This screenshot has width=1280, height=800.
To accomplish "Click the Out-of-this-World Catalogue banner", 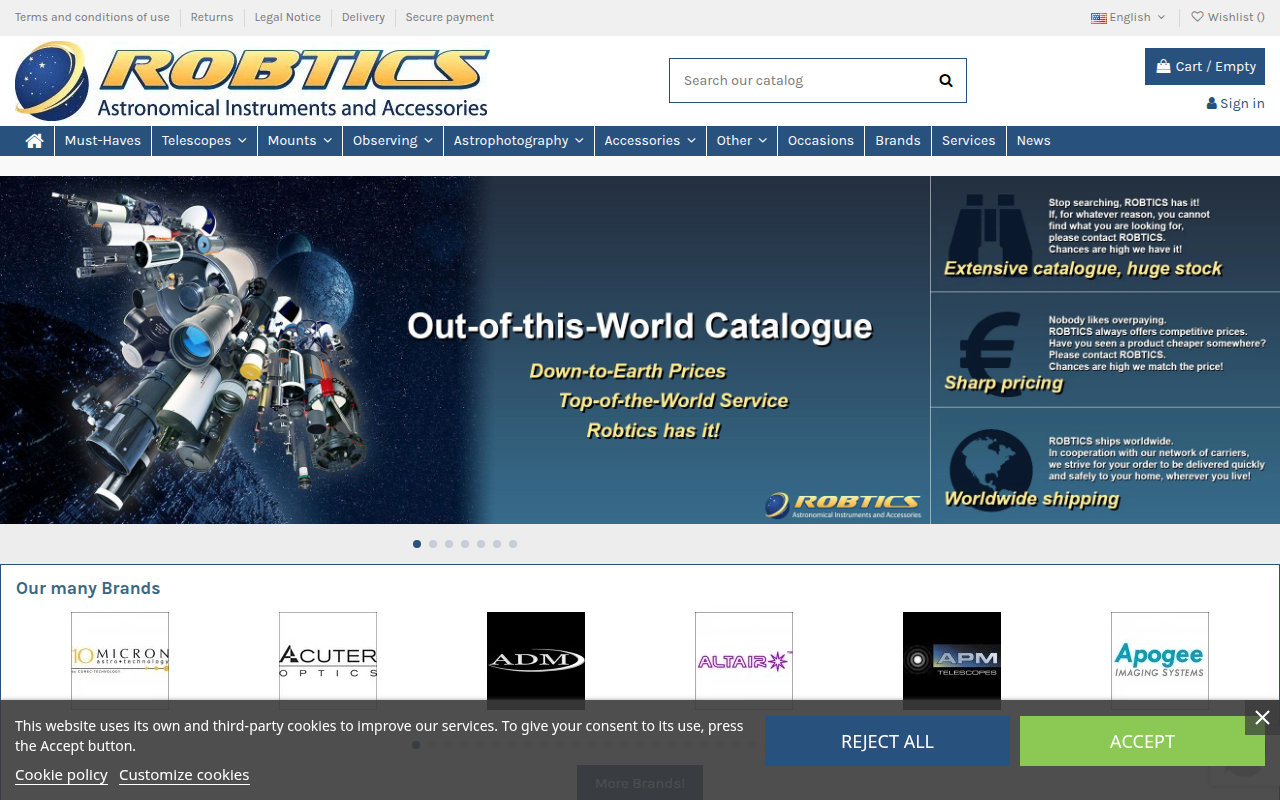I will coord(465,350).
